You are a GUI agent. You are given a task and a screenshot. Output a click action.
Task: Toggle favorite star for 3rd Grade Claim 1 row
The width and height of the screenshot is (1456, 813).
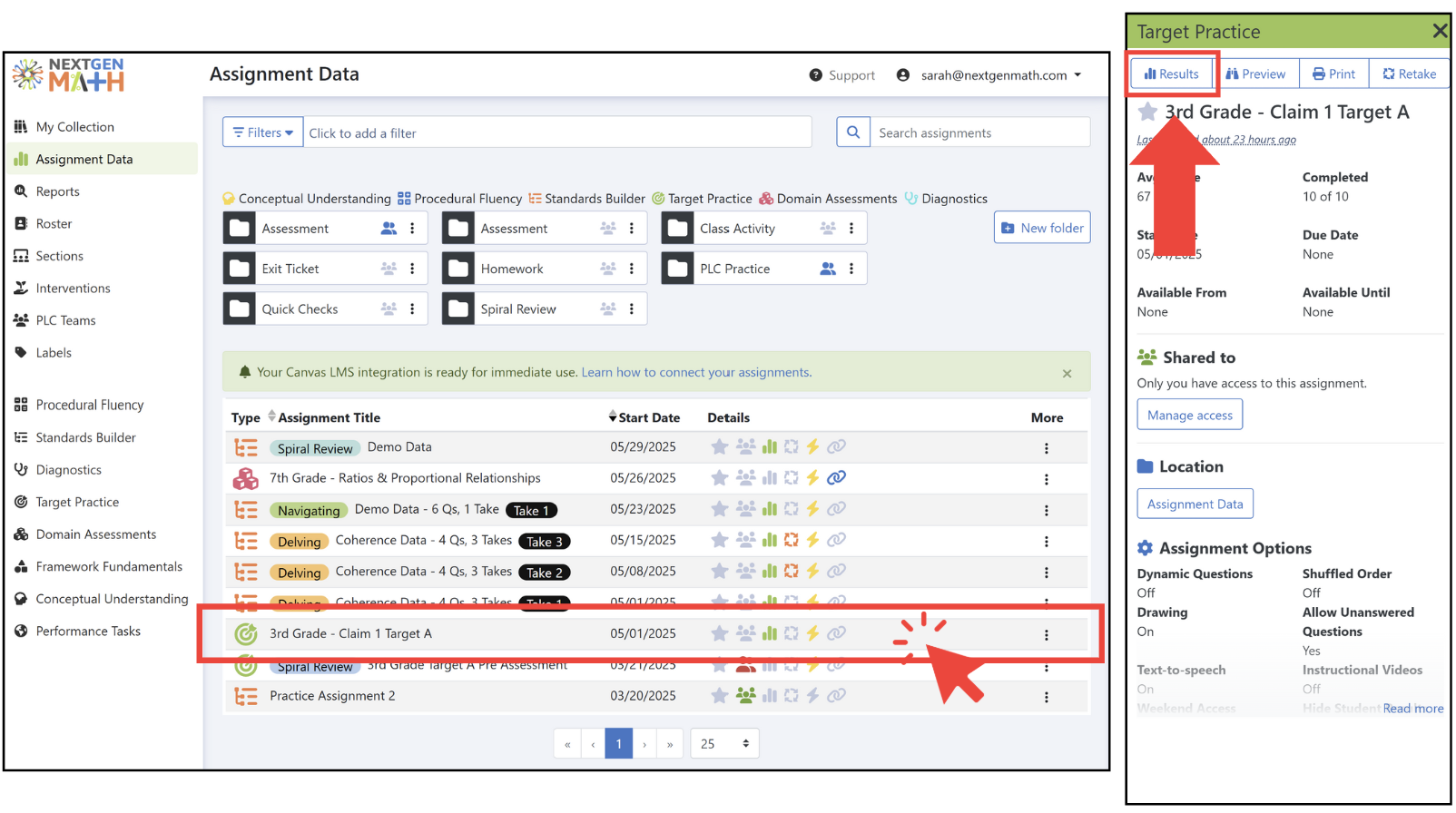719,633
